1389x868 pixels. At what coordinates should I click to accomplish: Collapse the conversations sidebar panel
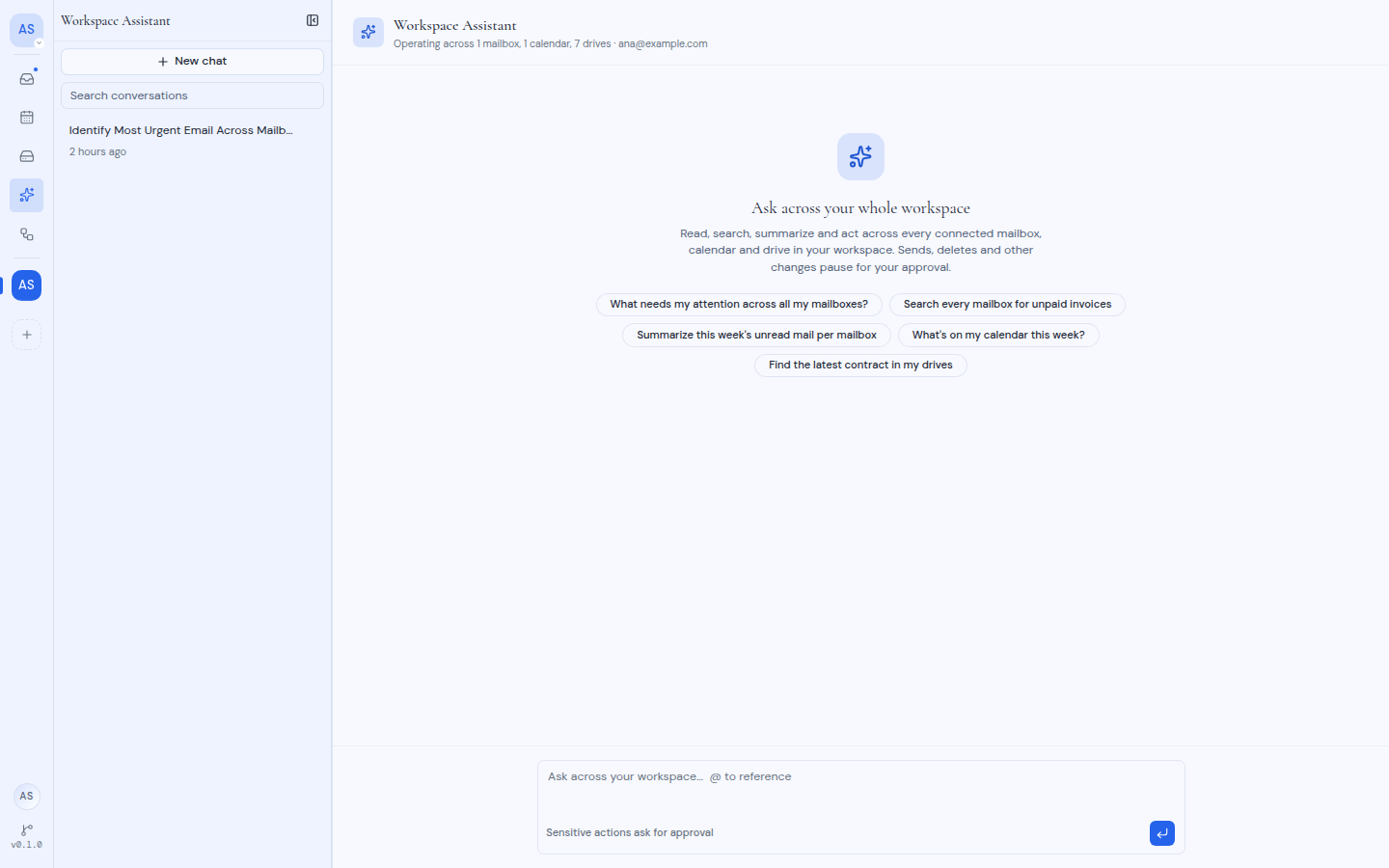313,20
